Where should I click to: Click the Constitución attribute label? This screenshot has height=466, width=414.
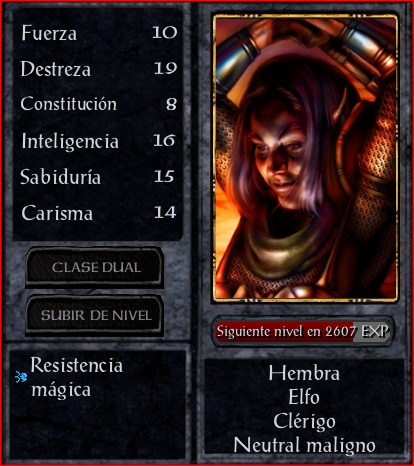point(69,104)
